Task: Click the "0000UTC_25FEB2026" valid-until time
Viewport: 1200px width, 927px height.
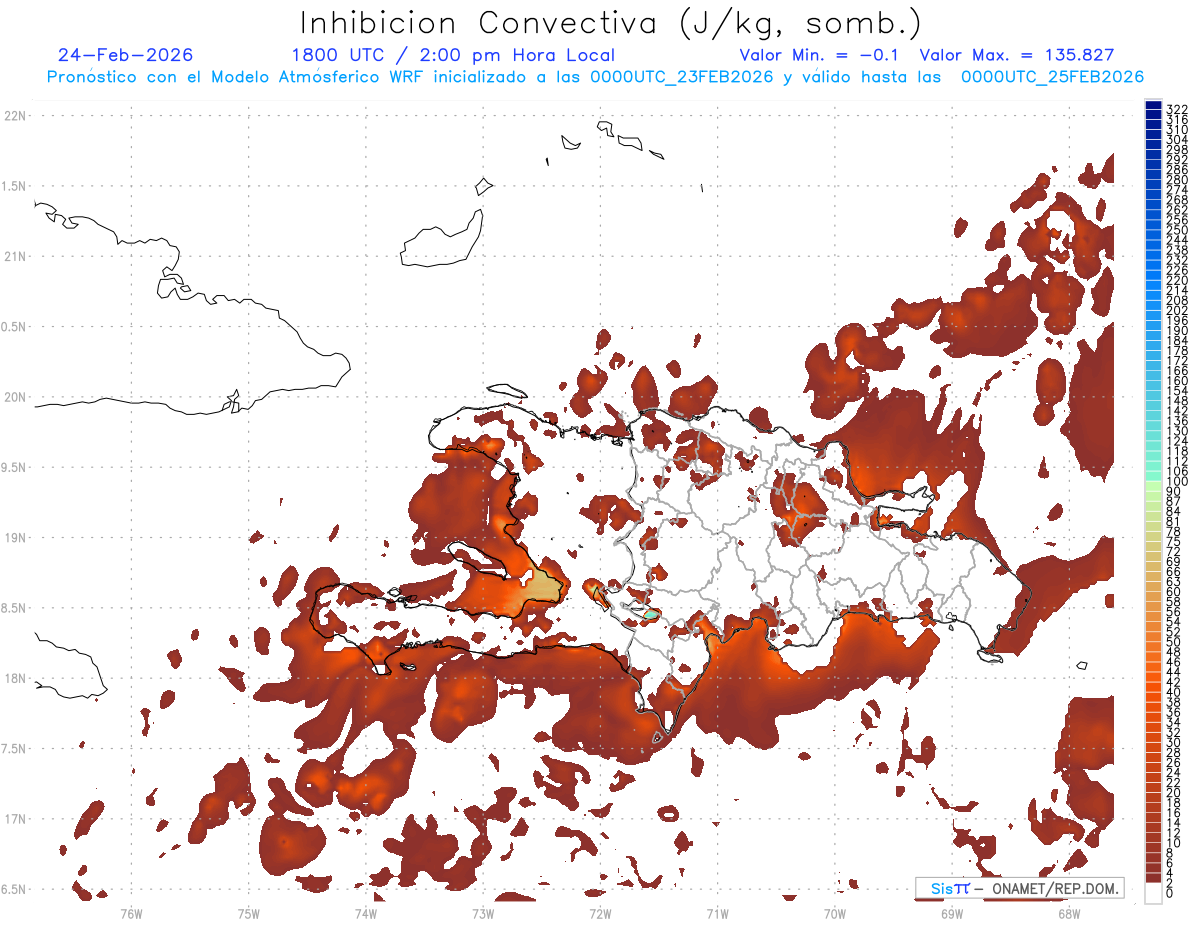Action: point(1053,77)
